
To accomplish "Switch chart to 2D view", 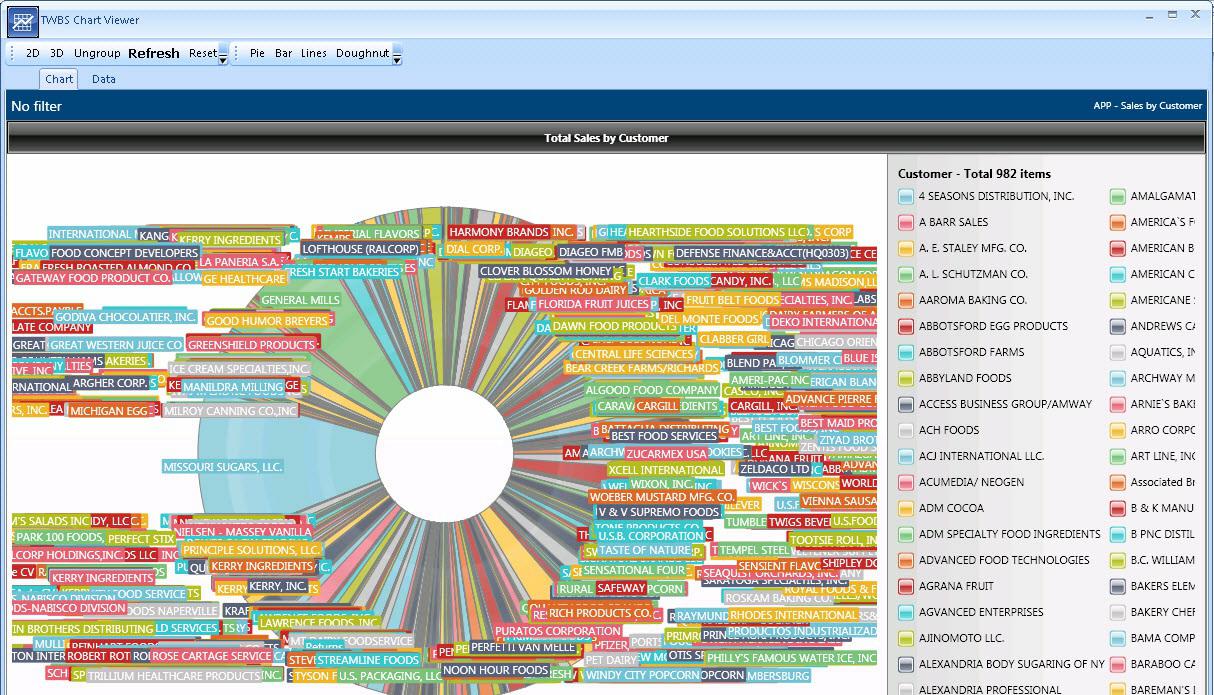I will coord(33,53).
